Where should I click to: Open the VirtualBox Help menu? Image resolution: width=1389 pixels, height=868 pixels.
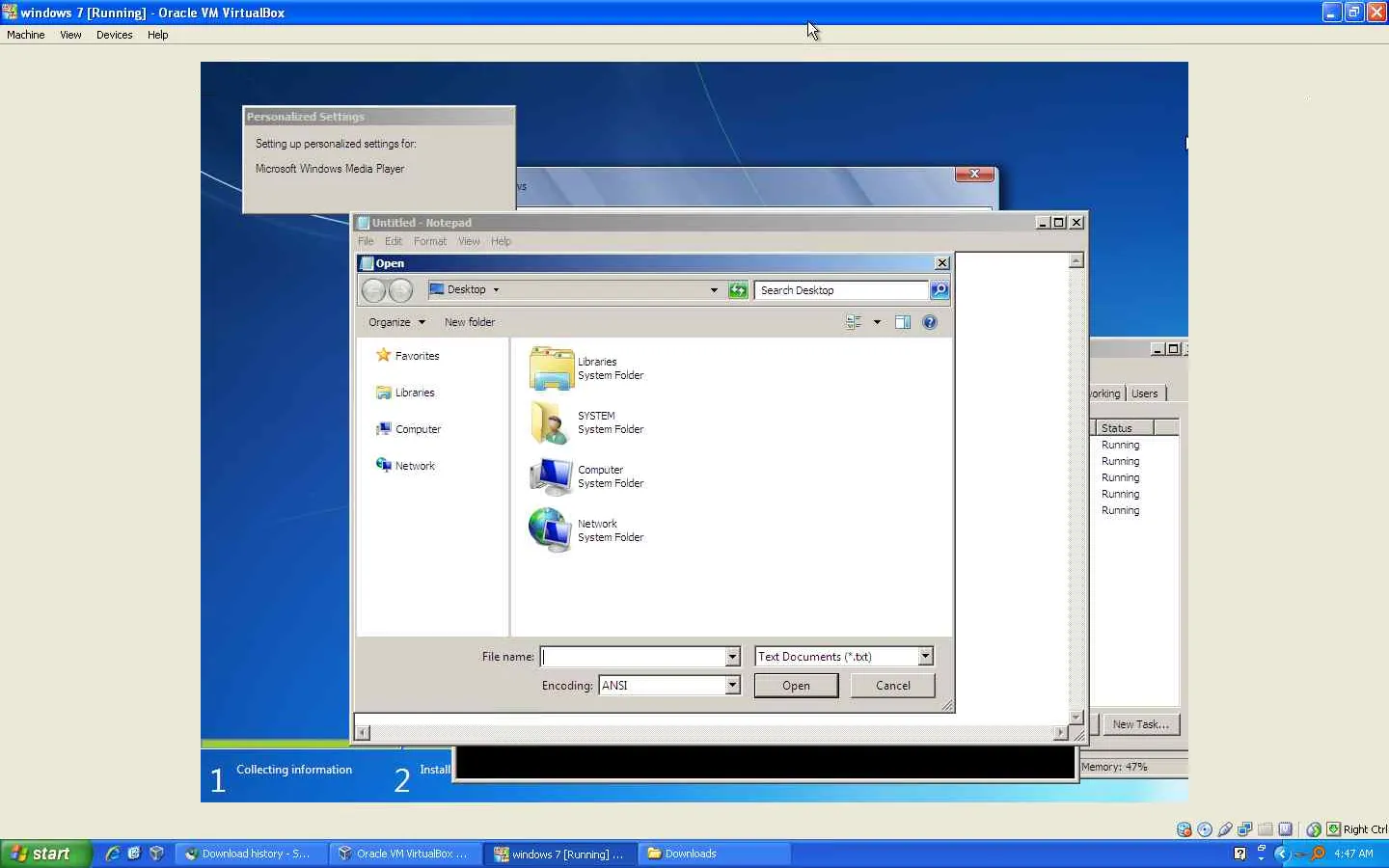158,35
